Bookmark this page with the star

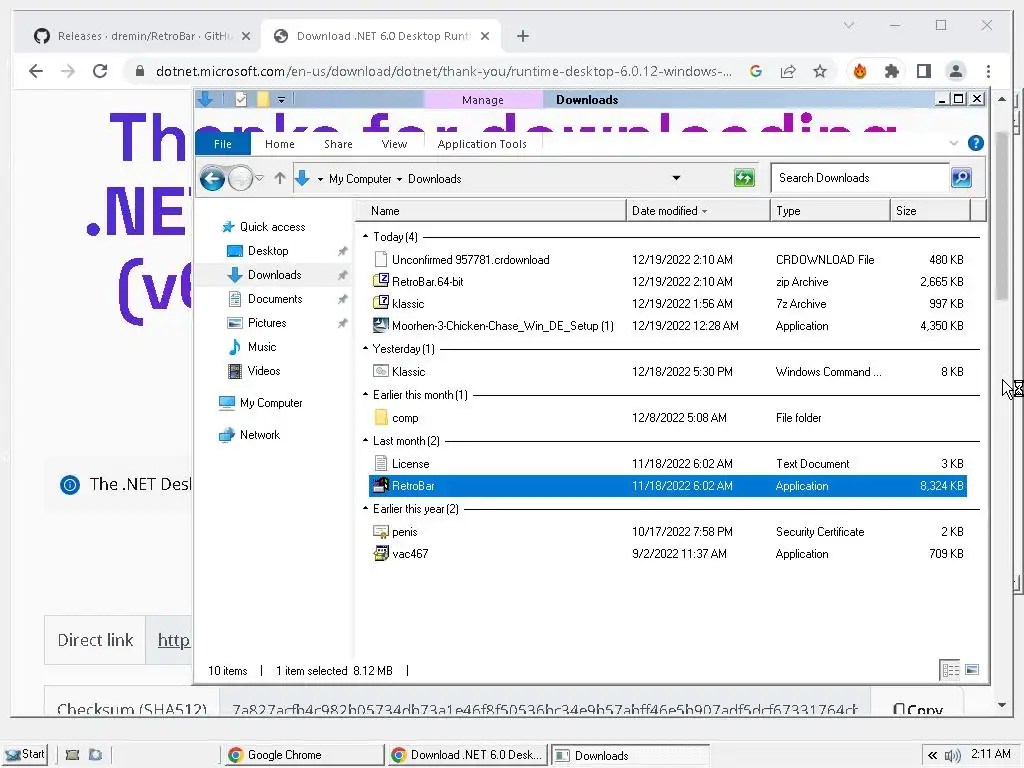[x=820, y=71]
